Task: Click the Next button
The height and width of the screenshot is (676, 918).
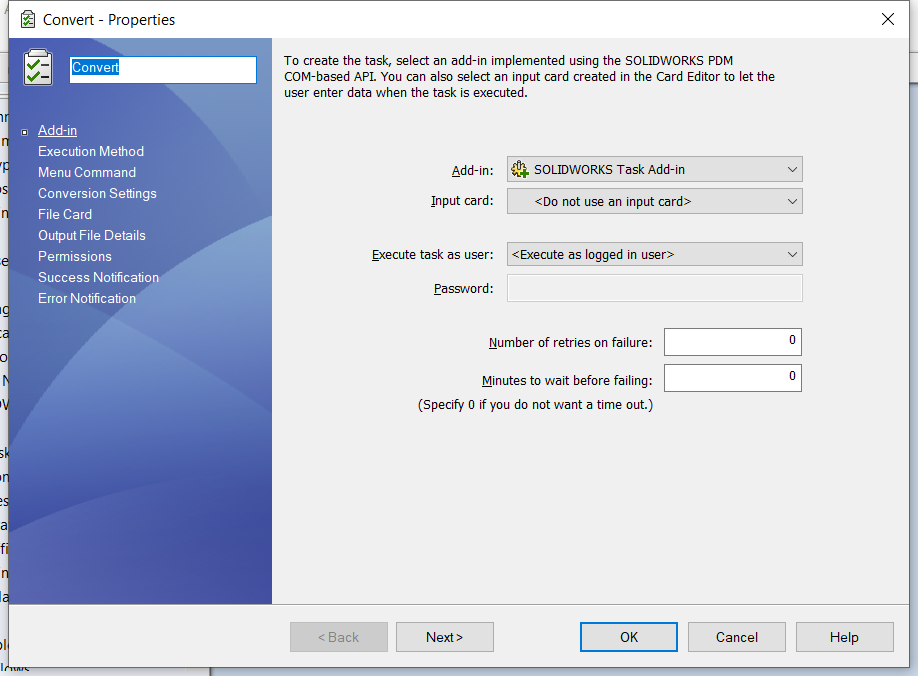Action: pos(444,637)
